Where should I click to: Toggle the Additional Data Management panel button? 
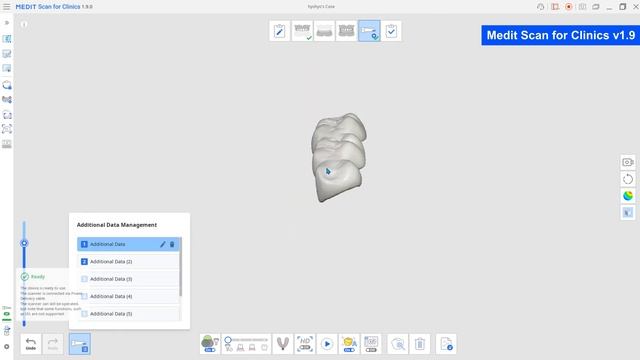coord(80,344)
